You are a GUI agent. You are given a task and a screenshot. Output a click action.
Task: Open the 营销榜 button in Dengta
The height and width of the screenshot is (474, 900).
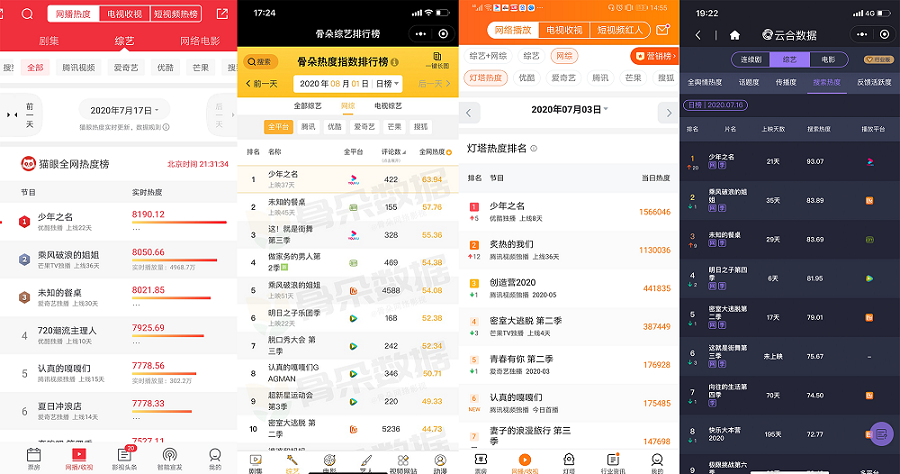coord(655,56)
